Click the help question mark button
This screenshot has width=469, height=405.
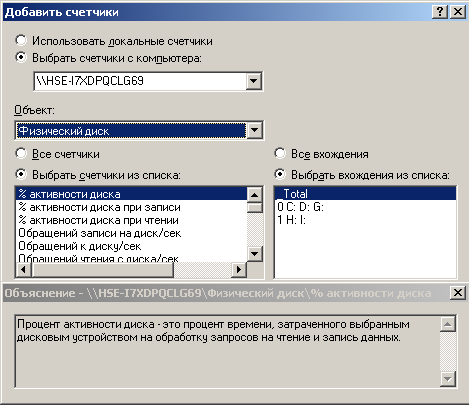click(440, 12)
